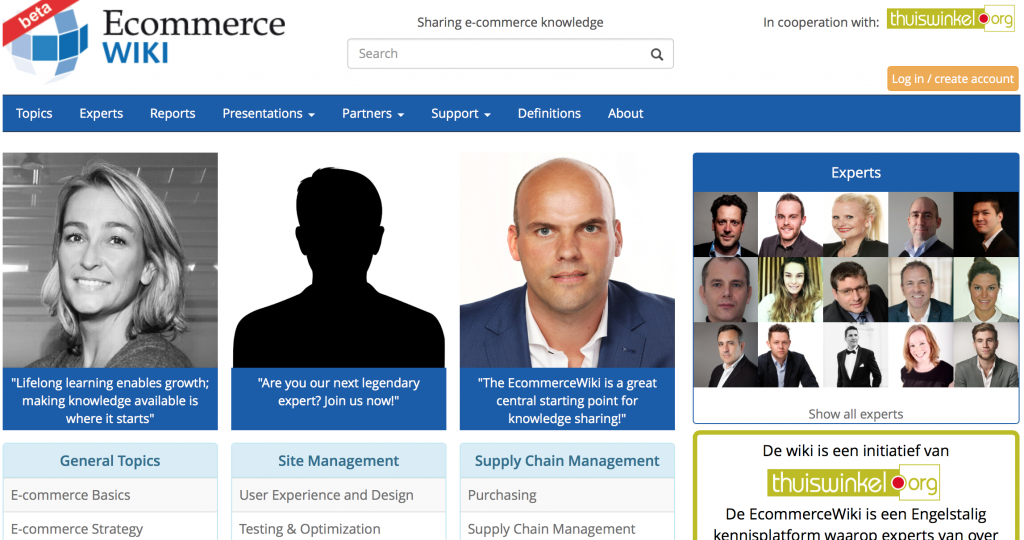Expand the Presentations dropdown menu

[268, 114]
